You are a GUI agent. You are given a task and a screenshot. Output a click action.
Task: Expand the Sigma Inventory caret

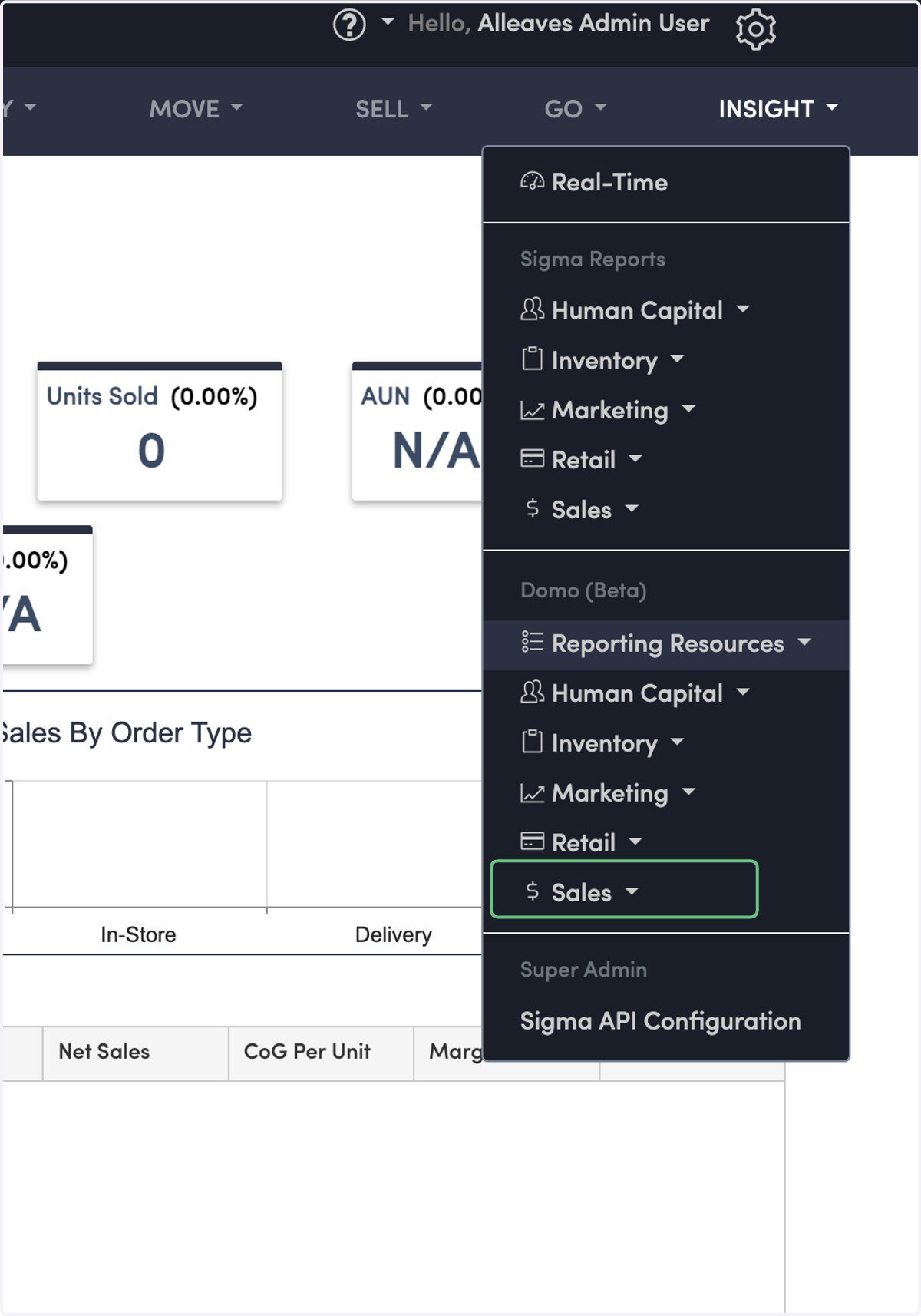(x=676, y=359)
